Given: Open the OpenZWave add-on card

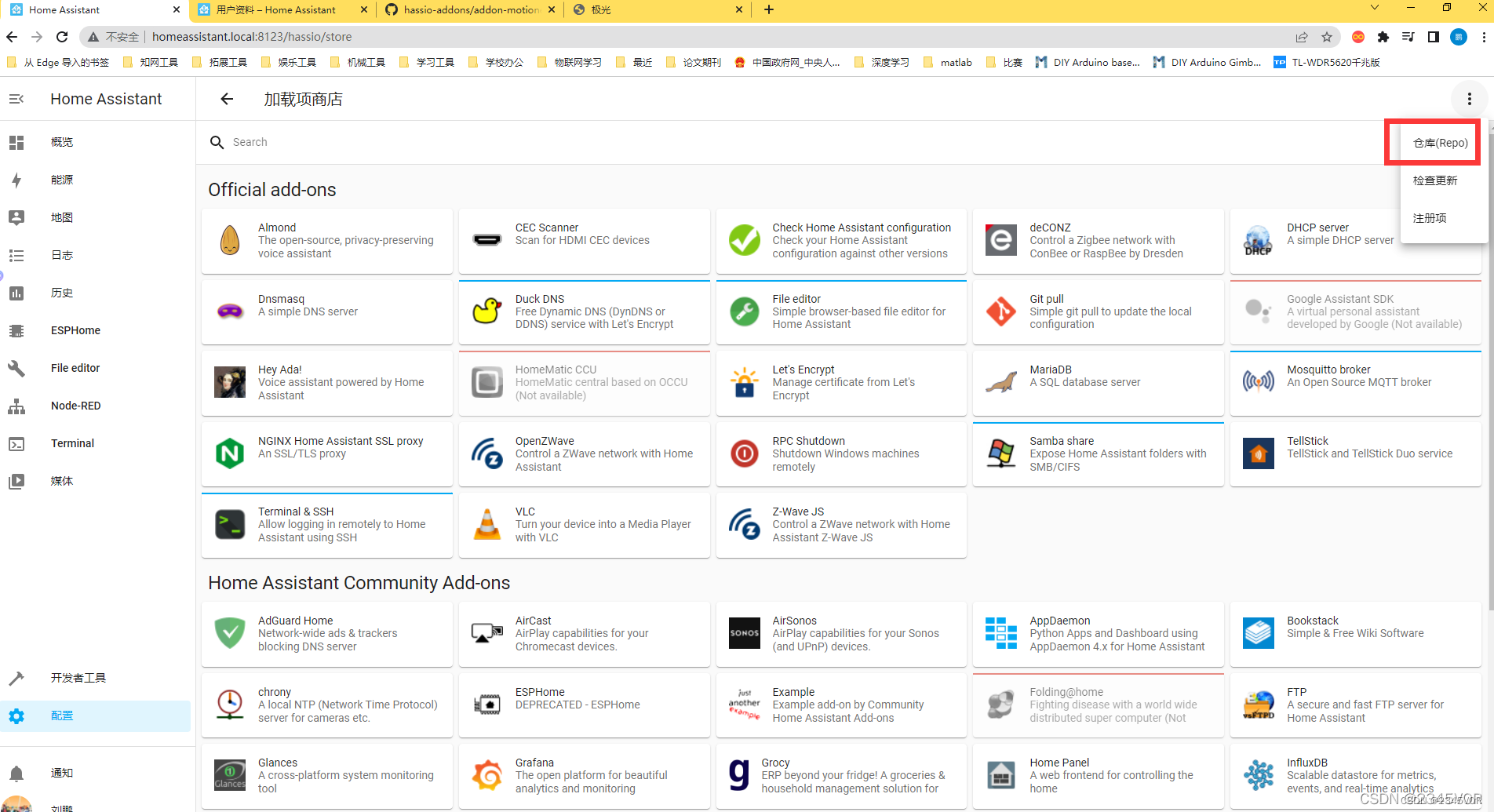Looking at the screenshot, I should [585, 454].
